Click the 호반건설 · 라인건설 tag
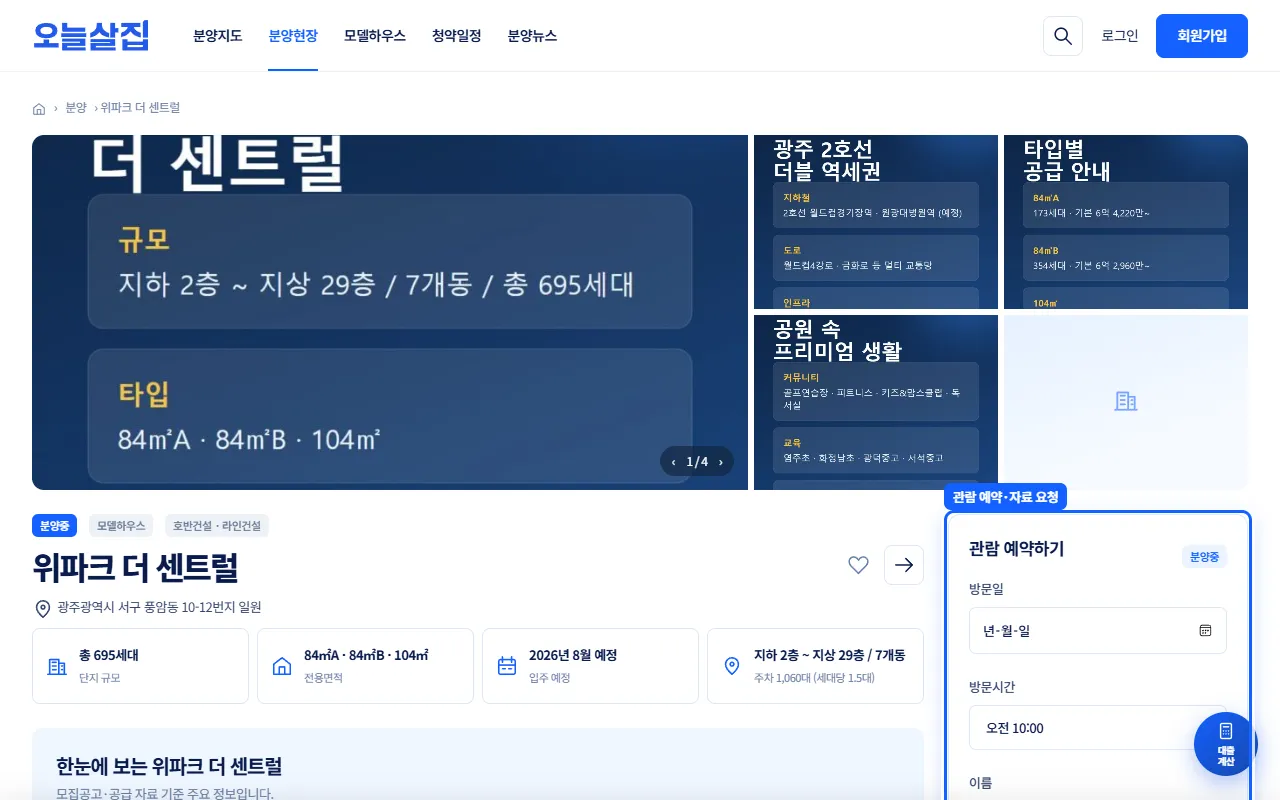Screen dimensions: 1280x800 217,526
